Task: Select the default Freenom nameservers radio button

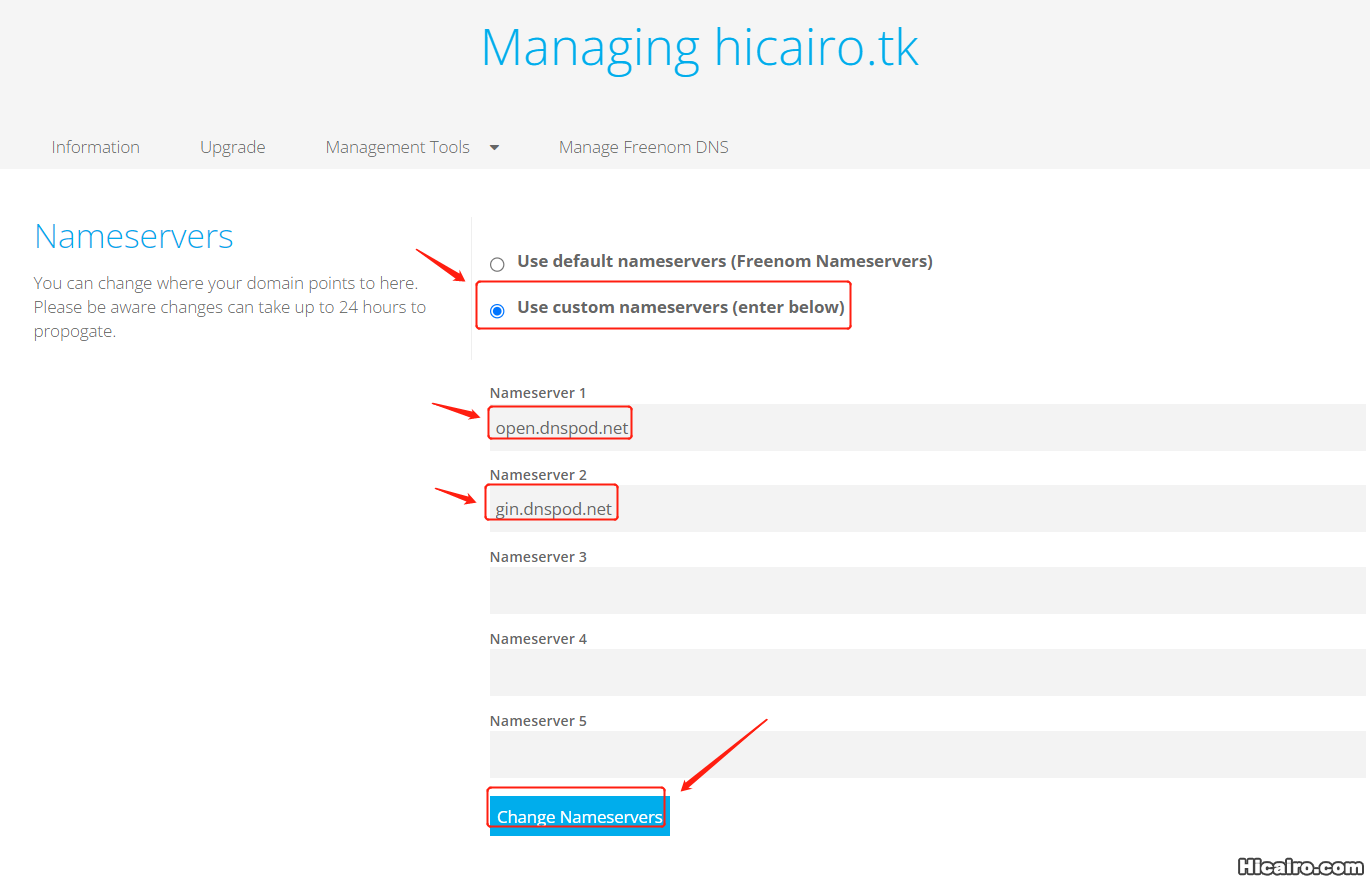Action: [x=497, y=265]
